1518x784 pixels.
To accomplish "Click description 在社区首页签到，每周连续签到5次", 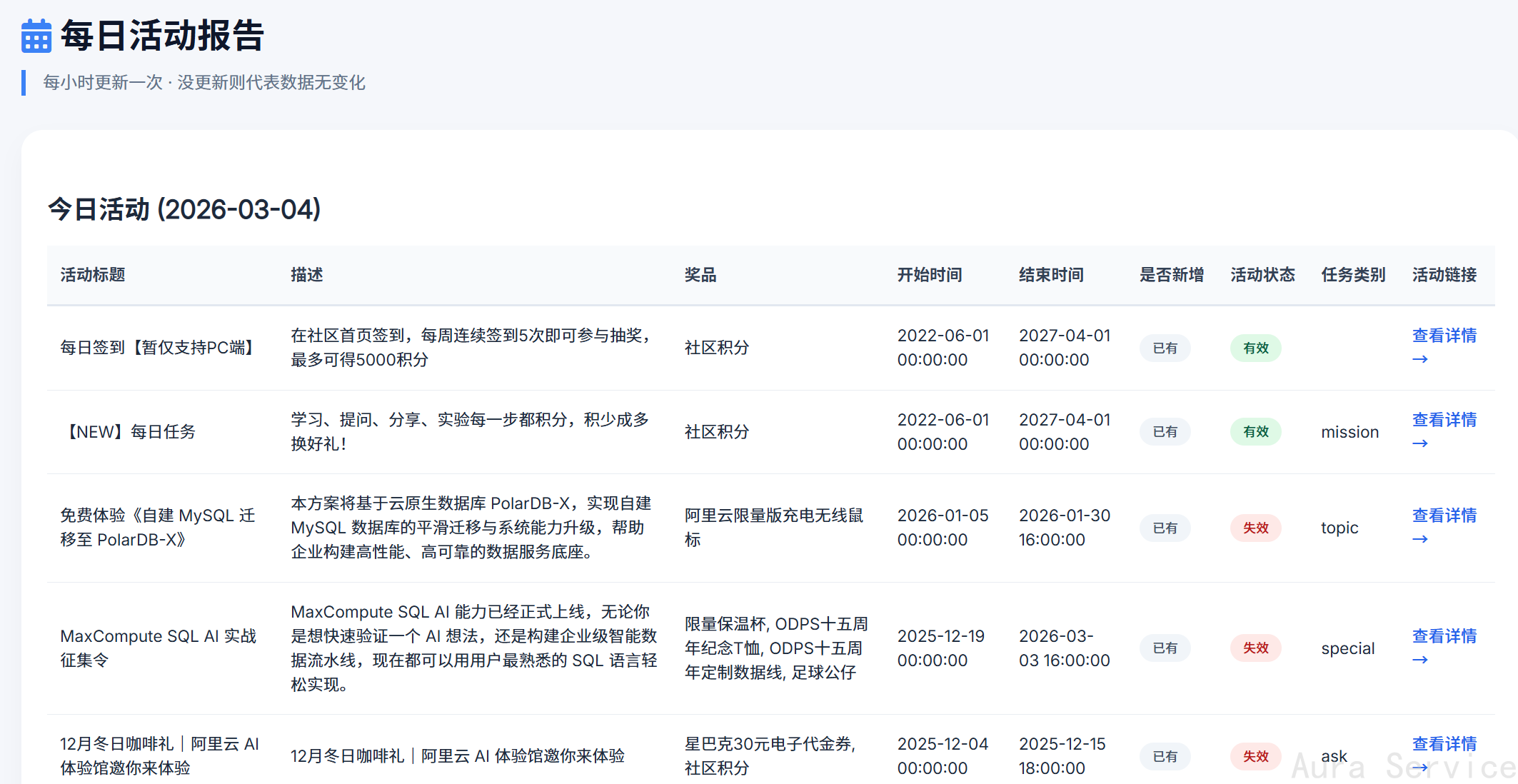I will [x=471, y=348].
